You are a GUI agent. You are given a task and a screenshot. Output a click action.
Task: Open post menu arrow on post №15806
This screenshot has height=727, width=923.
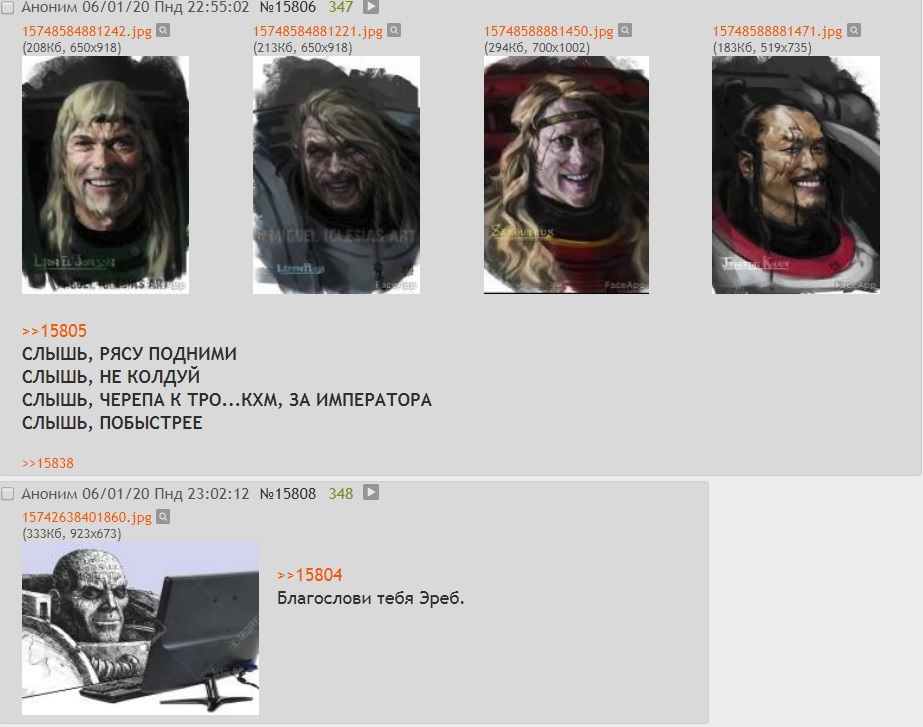click(371, 6)
